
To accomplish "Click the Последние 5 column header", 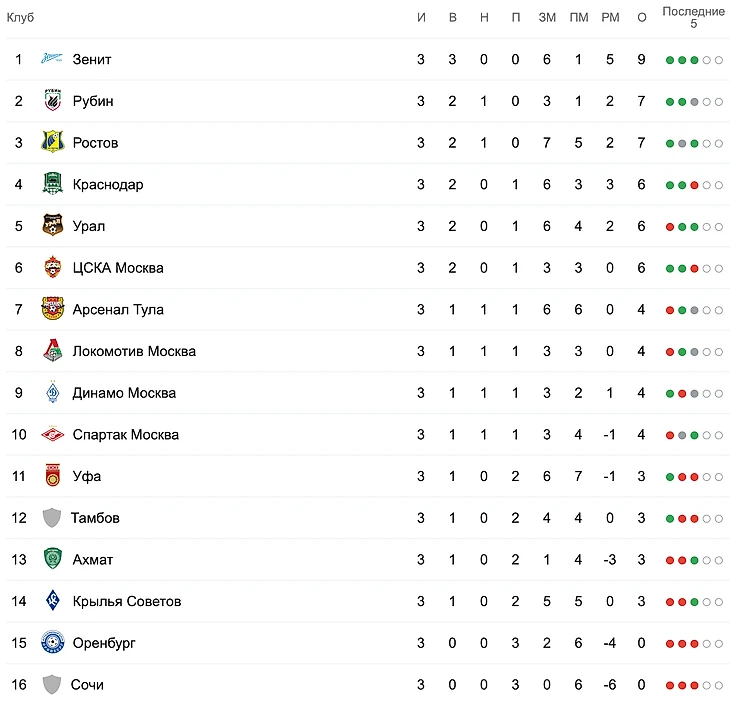I will pyautogui.click(x=693, y=17).
